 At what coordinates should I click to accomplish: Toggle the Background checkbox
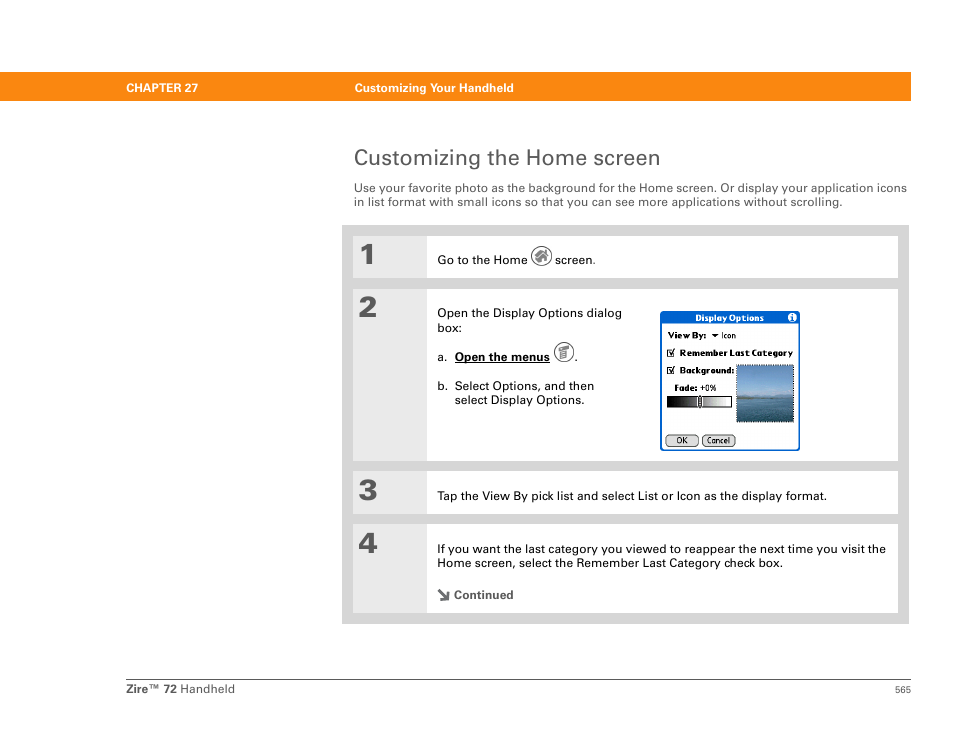[671, 370]
